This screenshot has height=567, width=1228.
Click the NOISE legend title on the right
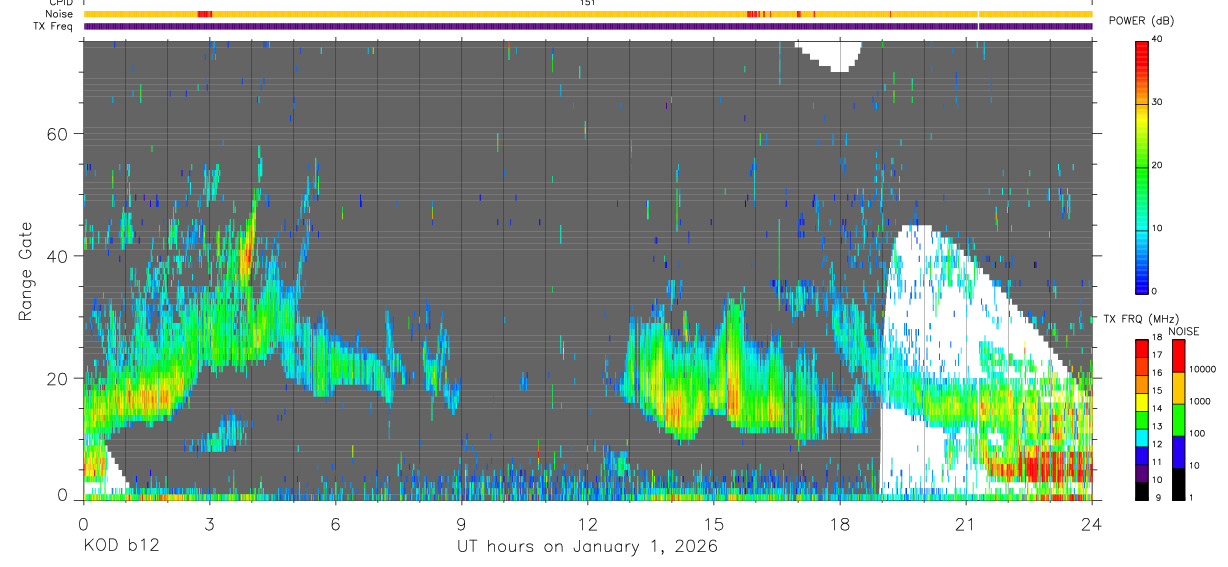pos(1183,332)
